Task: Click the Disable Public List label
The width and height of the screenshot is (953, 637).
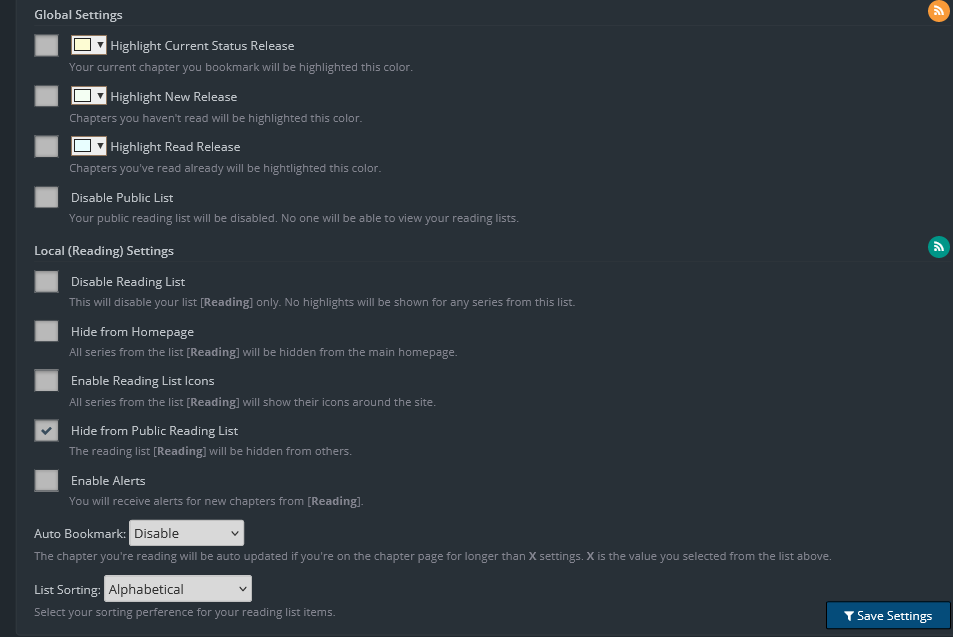Action: (122, 198)
